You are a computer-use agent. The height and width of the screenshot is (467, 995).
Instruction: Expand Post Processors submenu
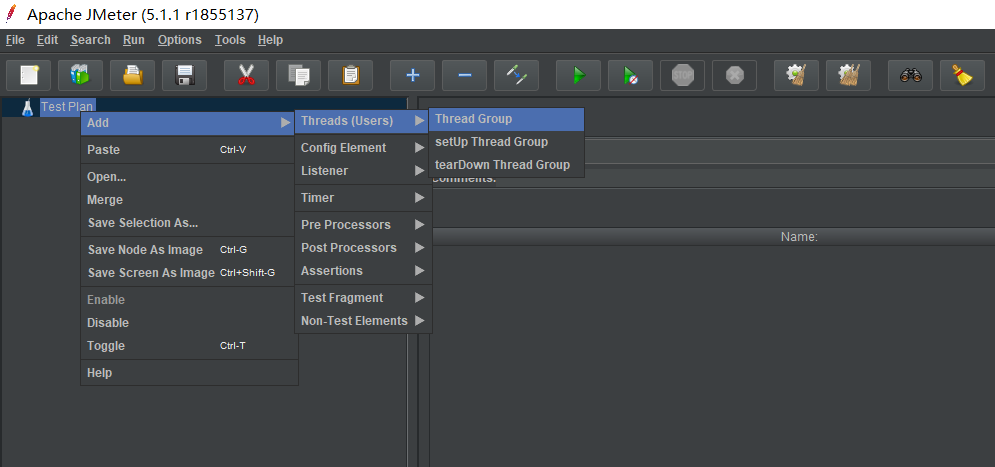point(363,247)
